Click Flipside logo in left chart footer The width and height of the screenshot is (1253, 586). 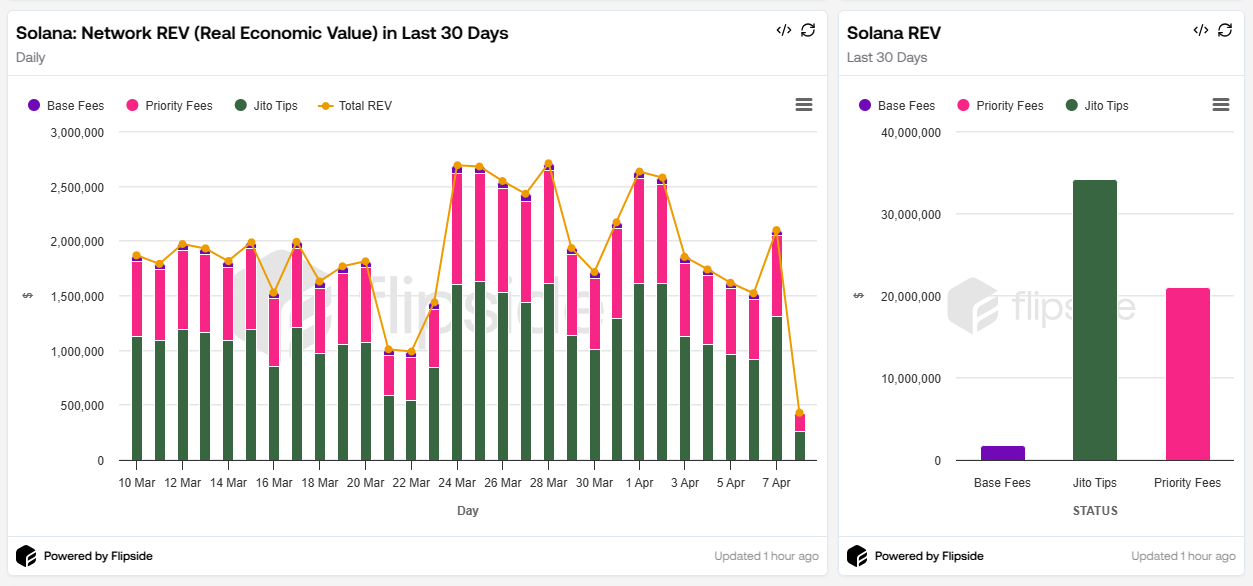[26, 556]
